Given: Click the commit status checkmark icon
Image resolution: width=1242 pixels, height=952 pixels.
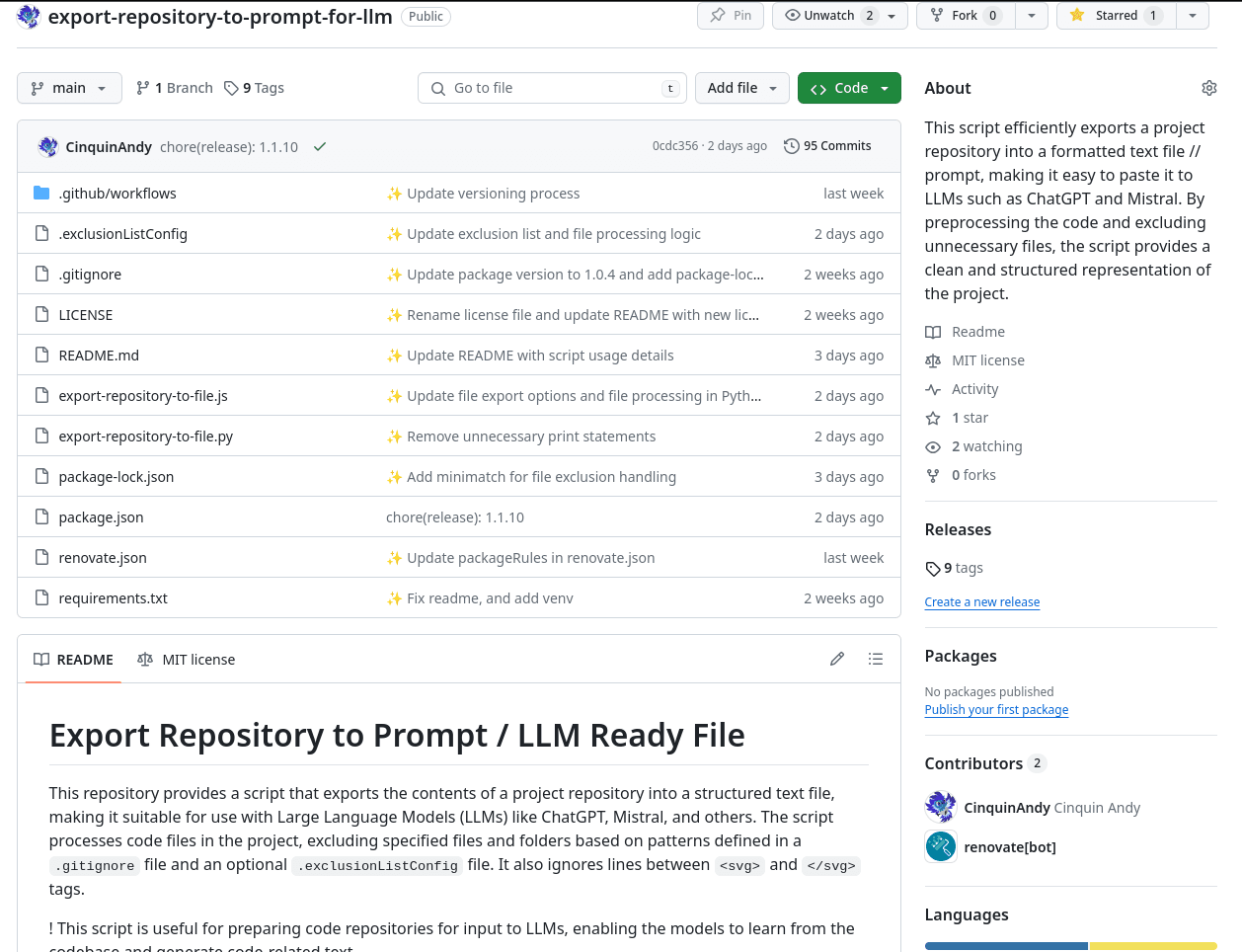Looking at the screenshot, I should pyautogui.click(x=320, y=147).
